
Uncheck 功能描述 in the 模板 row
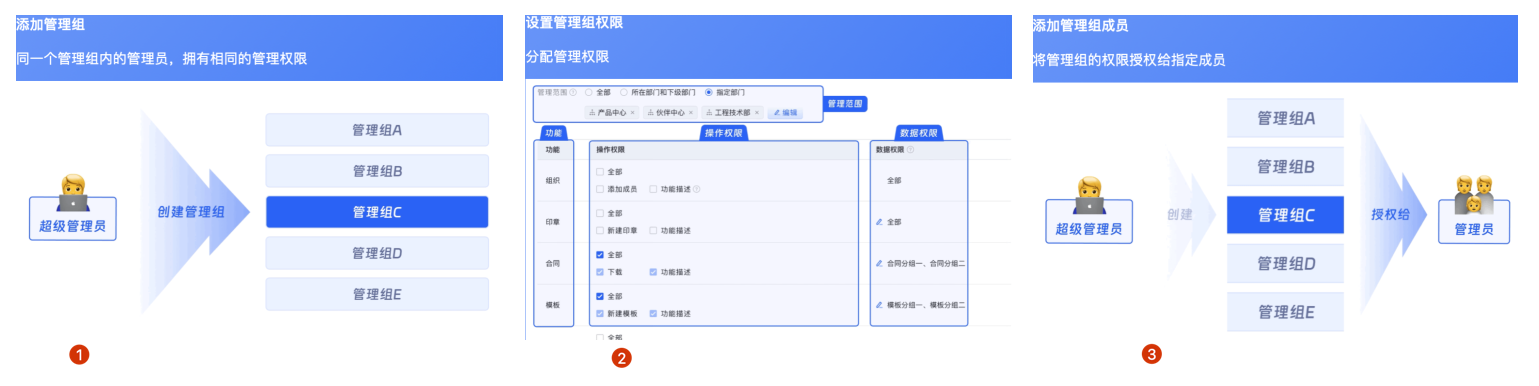[653, 313]
